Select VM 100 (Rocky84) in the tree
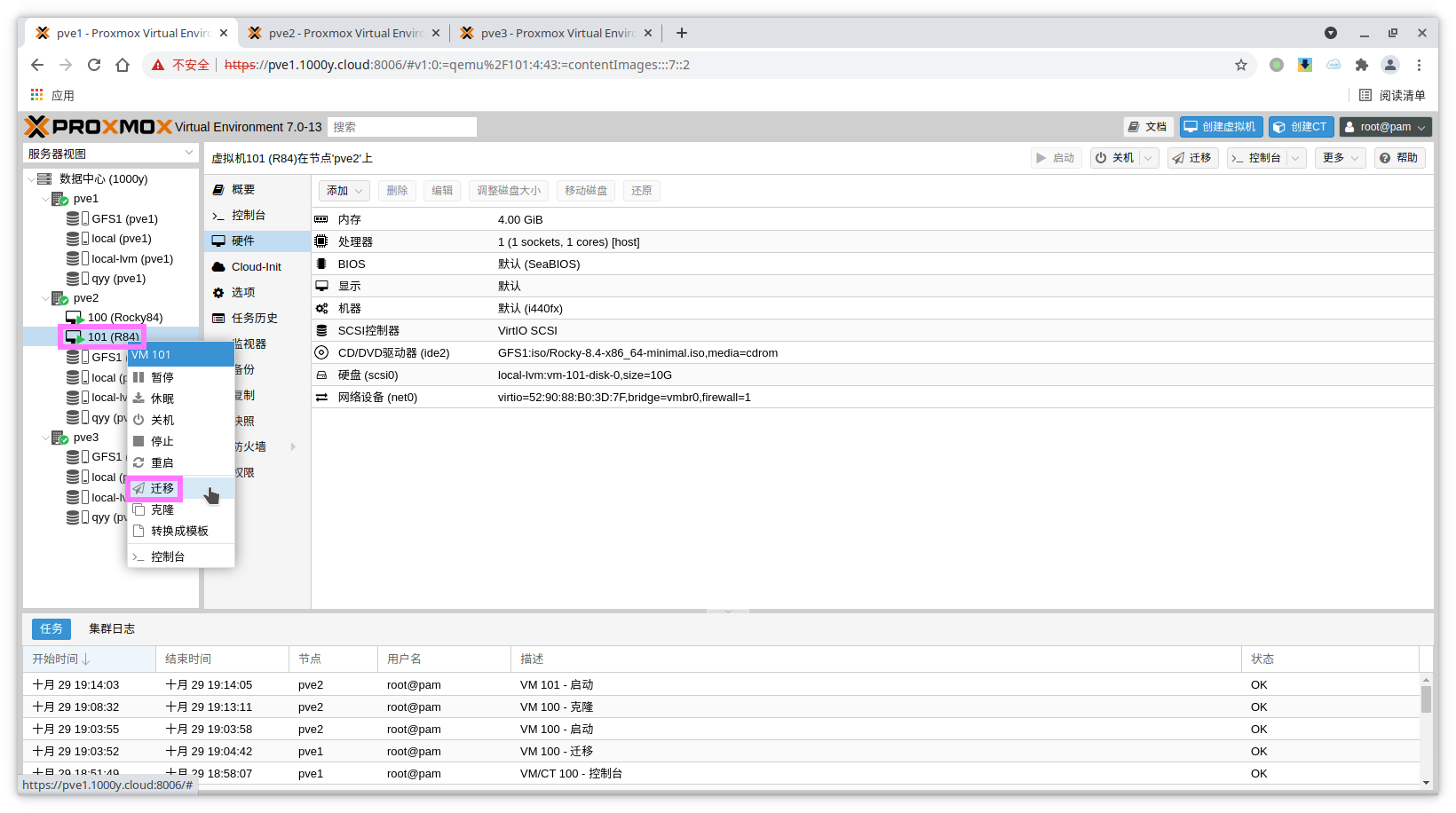 point(124,317)
